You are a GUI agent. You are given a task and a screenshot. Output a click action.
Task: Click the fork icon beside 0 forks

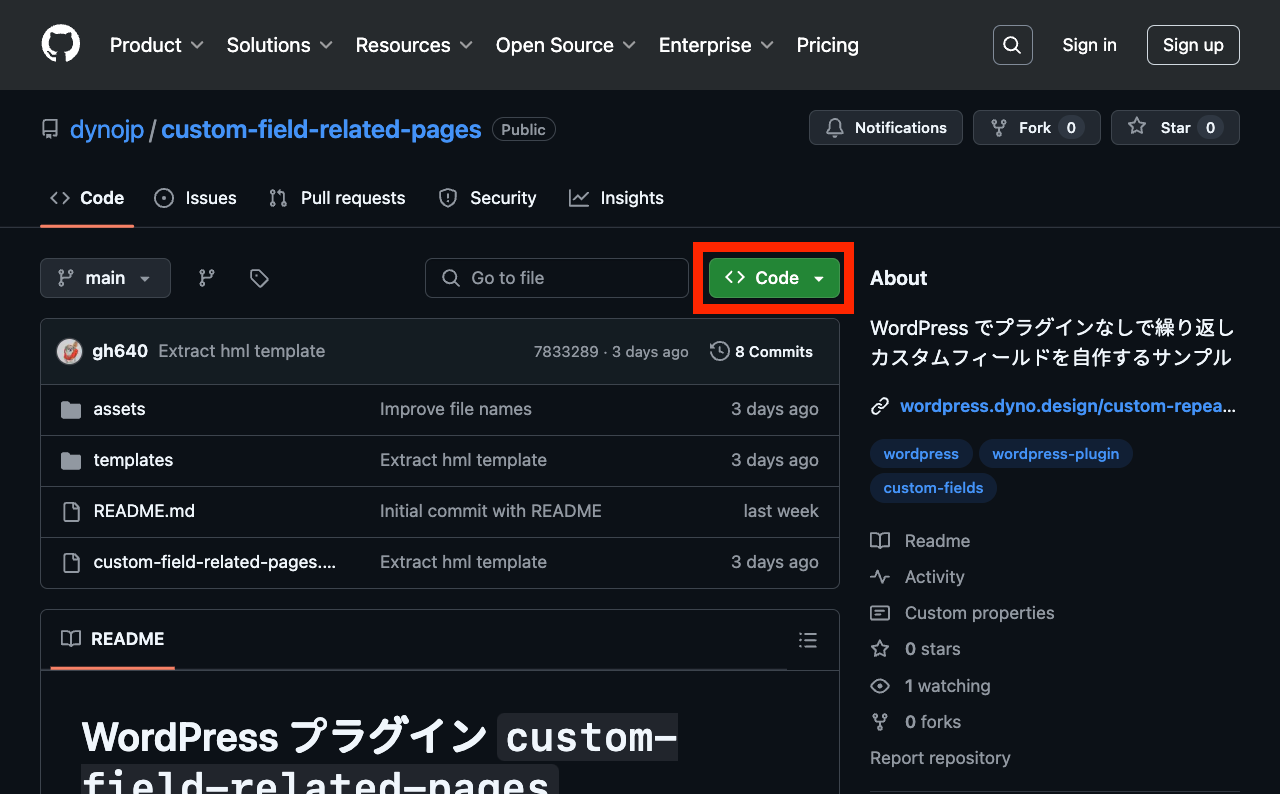coord(880,722)
